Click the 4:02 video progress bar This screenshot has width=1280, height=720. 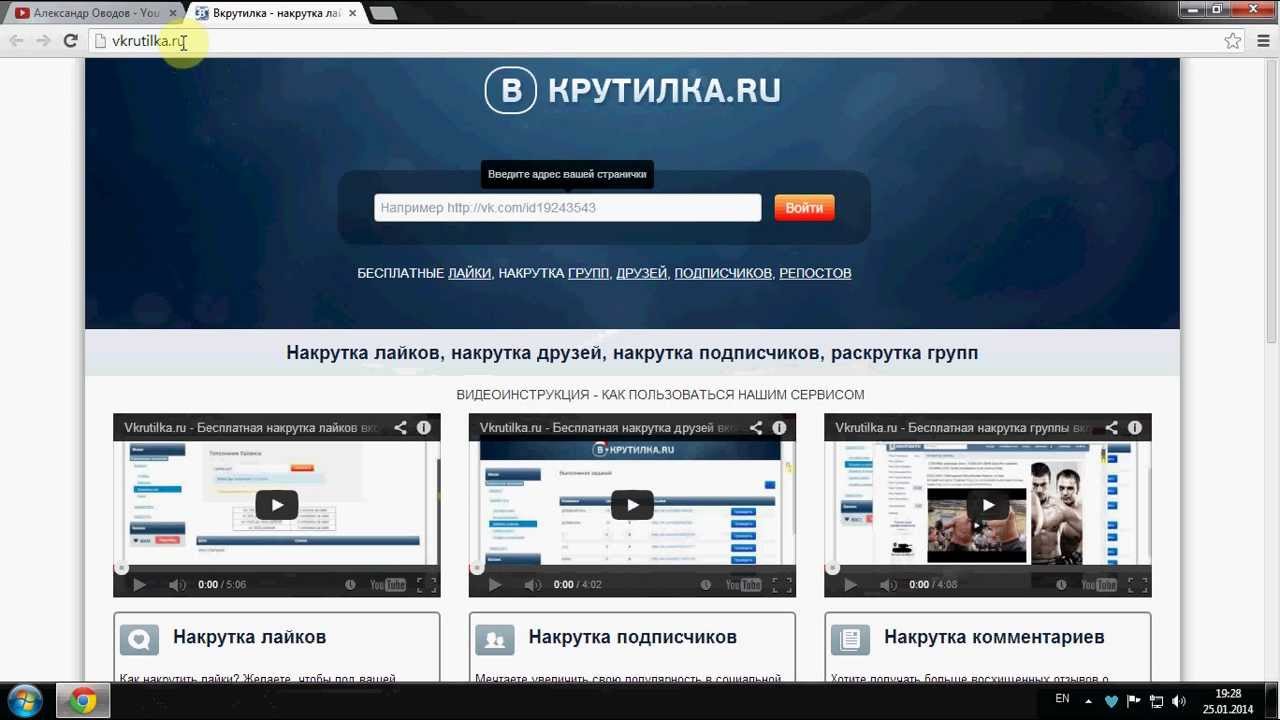click(x=632, y=569)
